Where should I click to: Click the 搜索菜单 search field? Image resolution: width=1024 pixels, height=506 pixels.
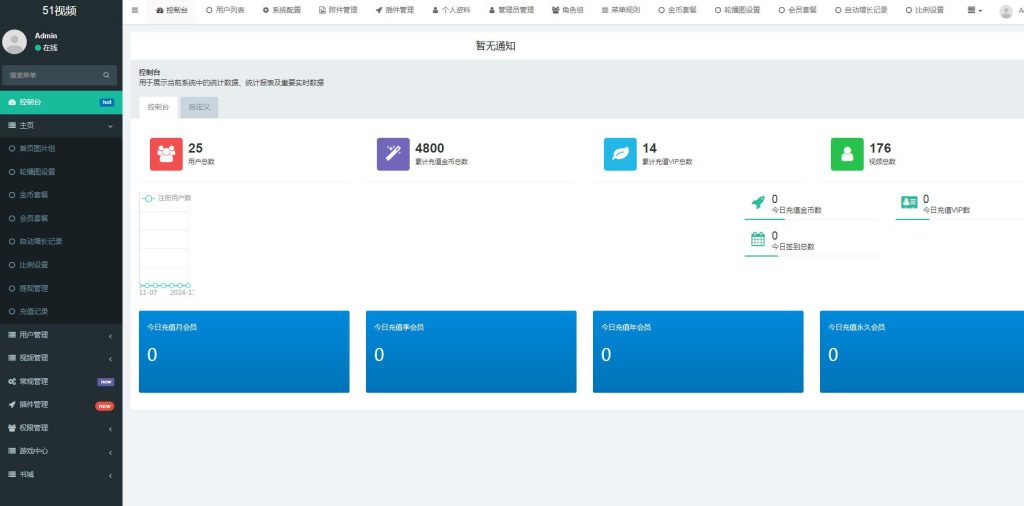(52, 75)
